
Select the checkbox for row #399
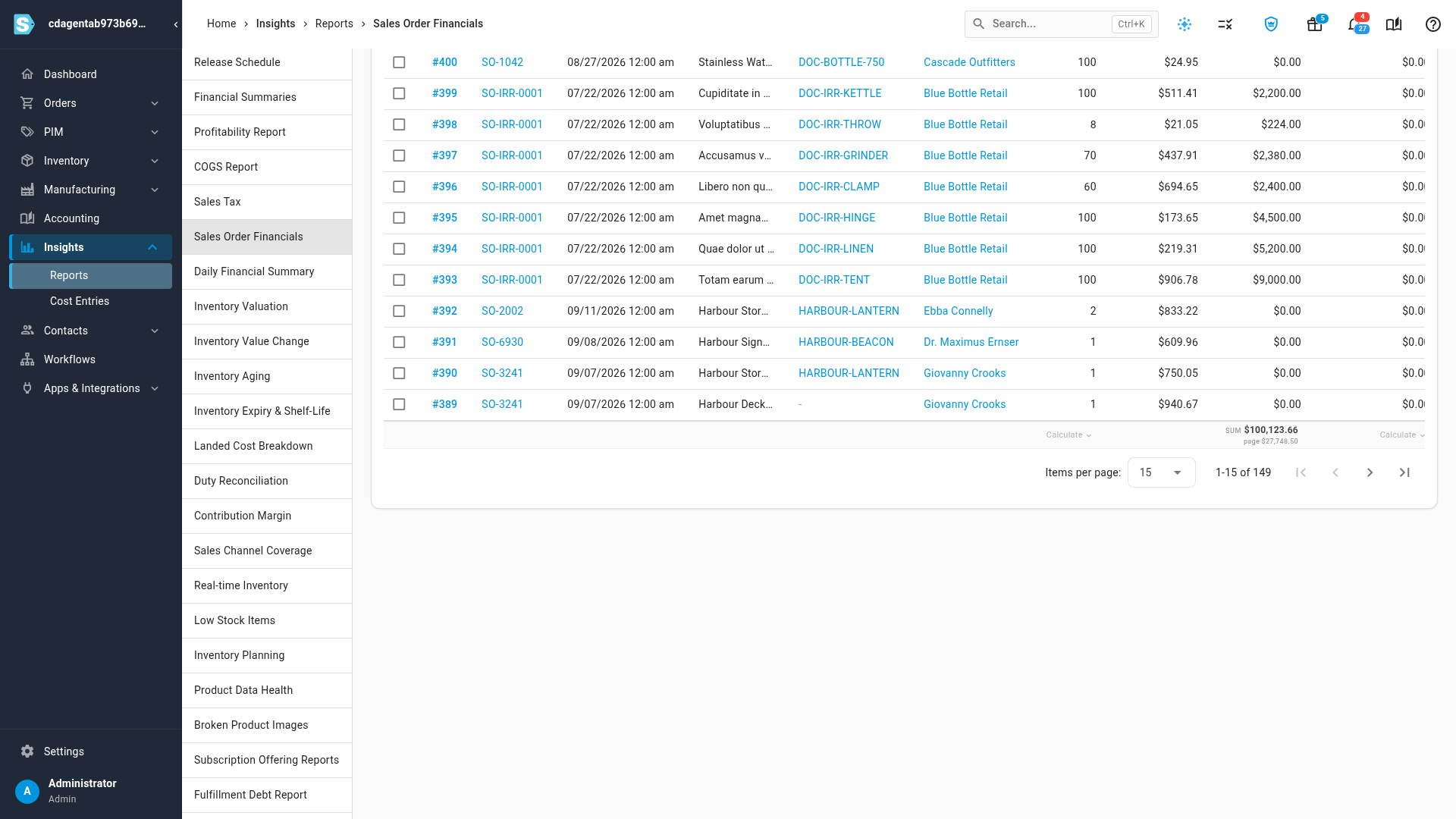click(x=399, y=93)
